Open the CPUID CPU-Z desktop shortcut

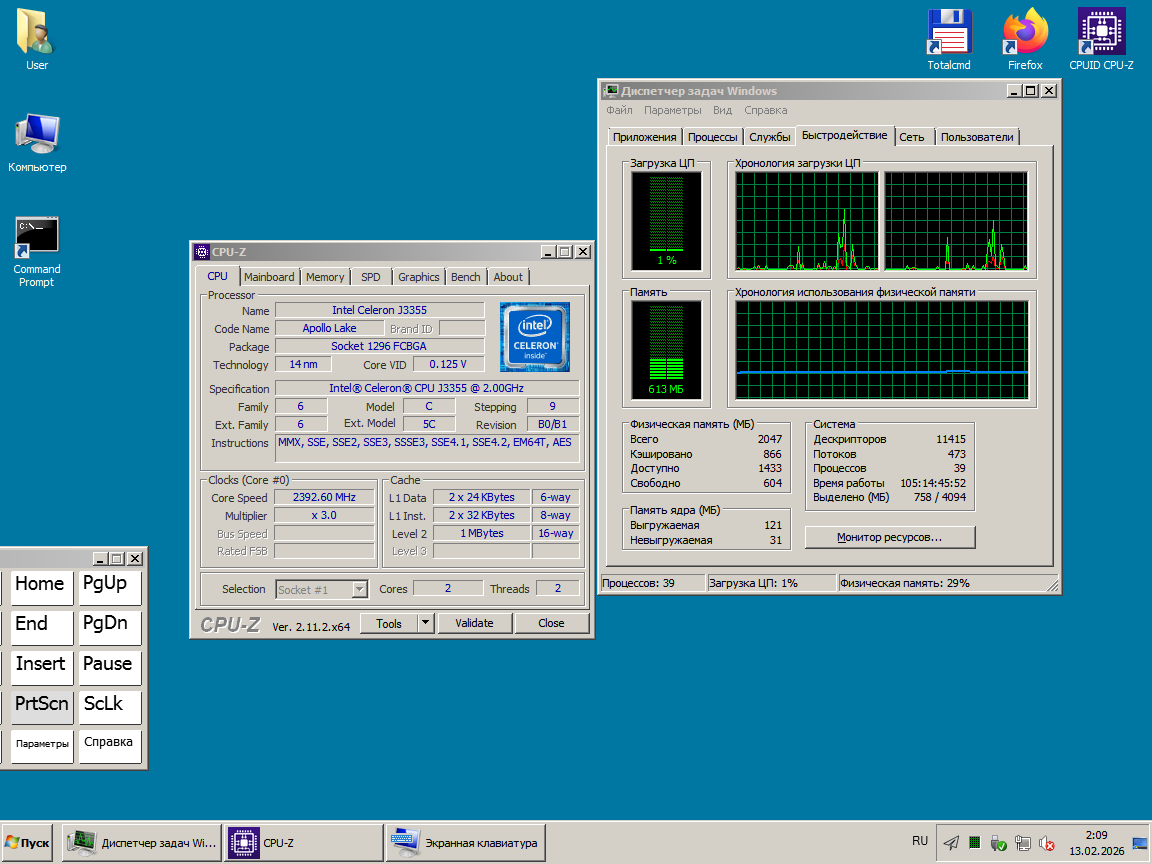click(1101, 33)
